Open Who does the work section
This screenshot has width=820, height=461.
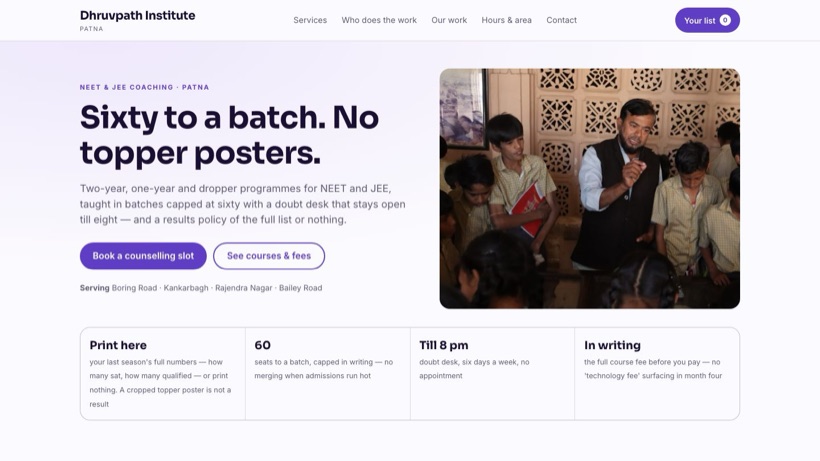click(x=379, y=20)
